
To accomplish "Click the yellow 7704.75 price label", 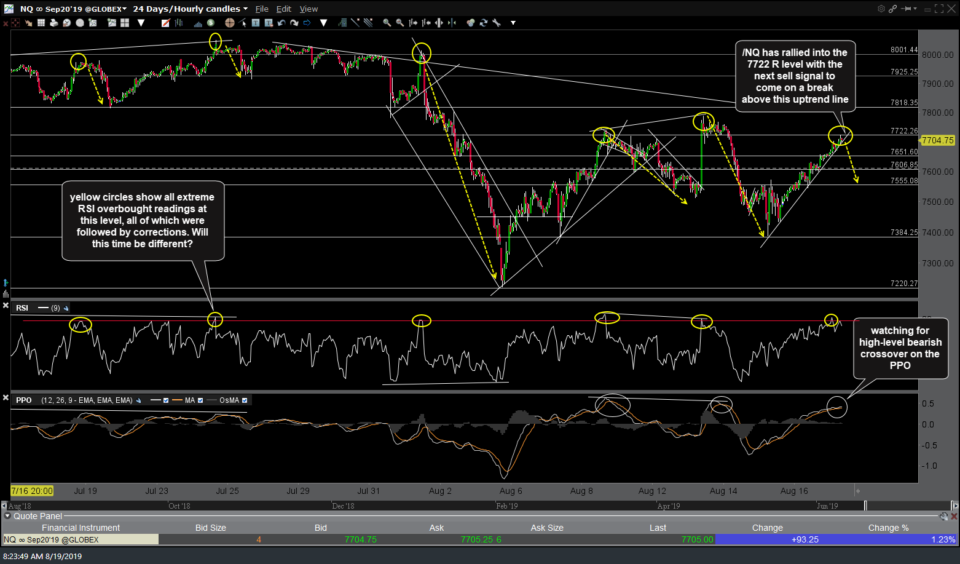I will click(x=938, y=140).
